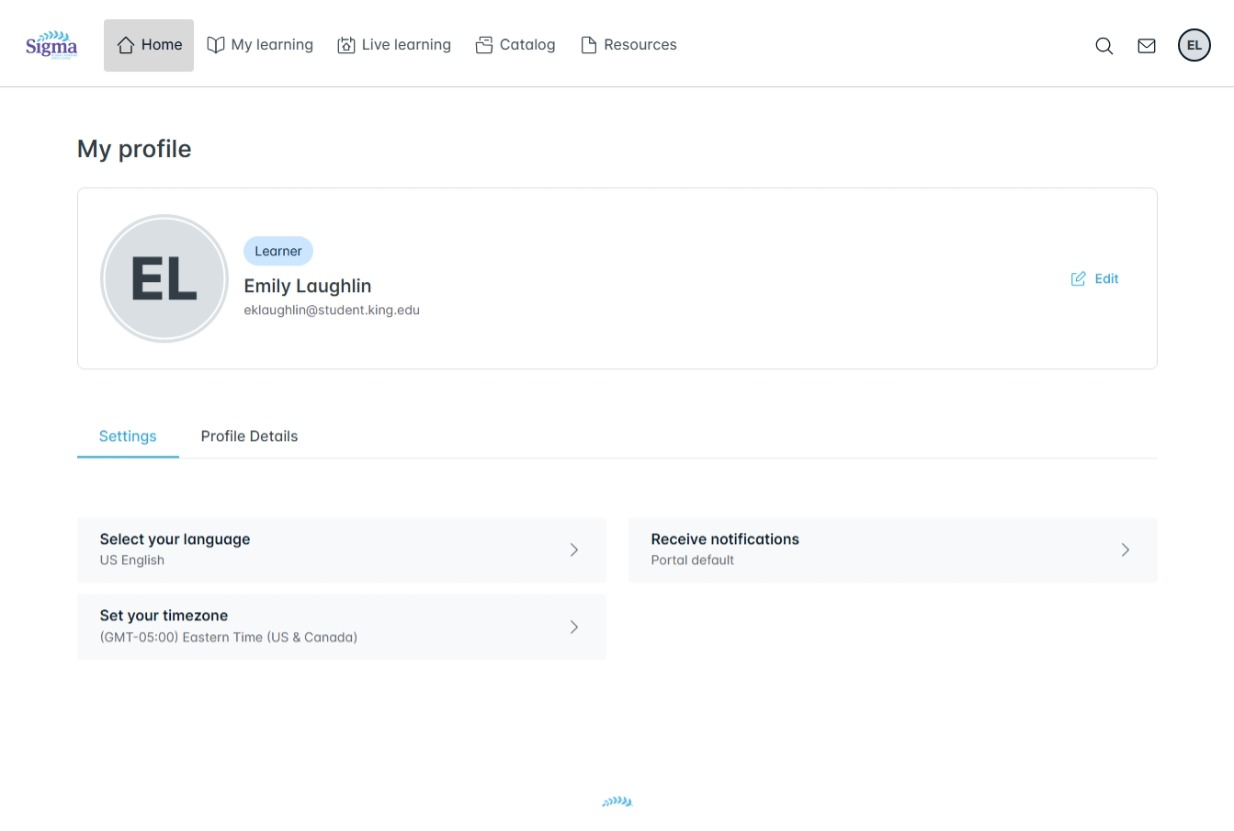The image size is (1234, 831).
Task: Select the Settings tab
Action: click(x=128, y=436)
